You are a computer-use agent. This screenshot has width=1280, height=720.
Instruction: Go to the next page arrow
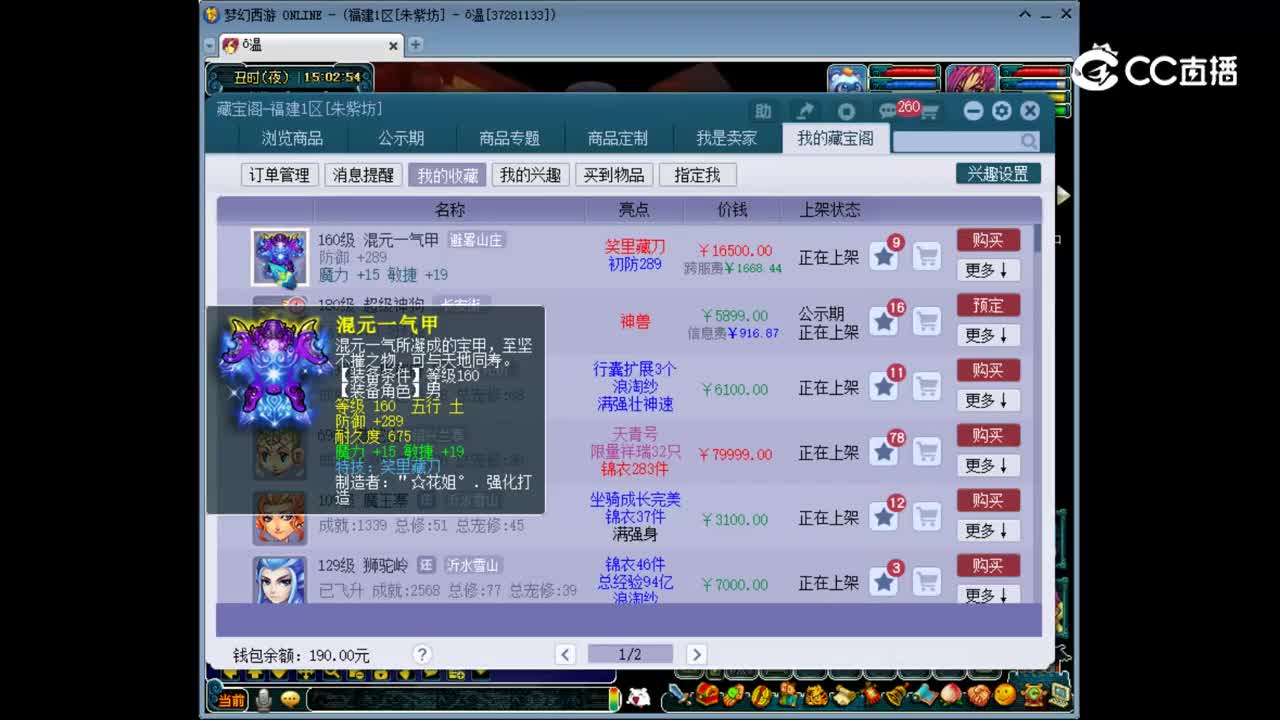(x=696, y=654)
